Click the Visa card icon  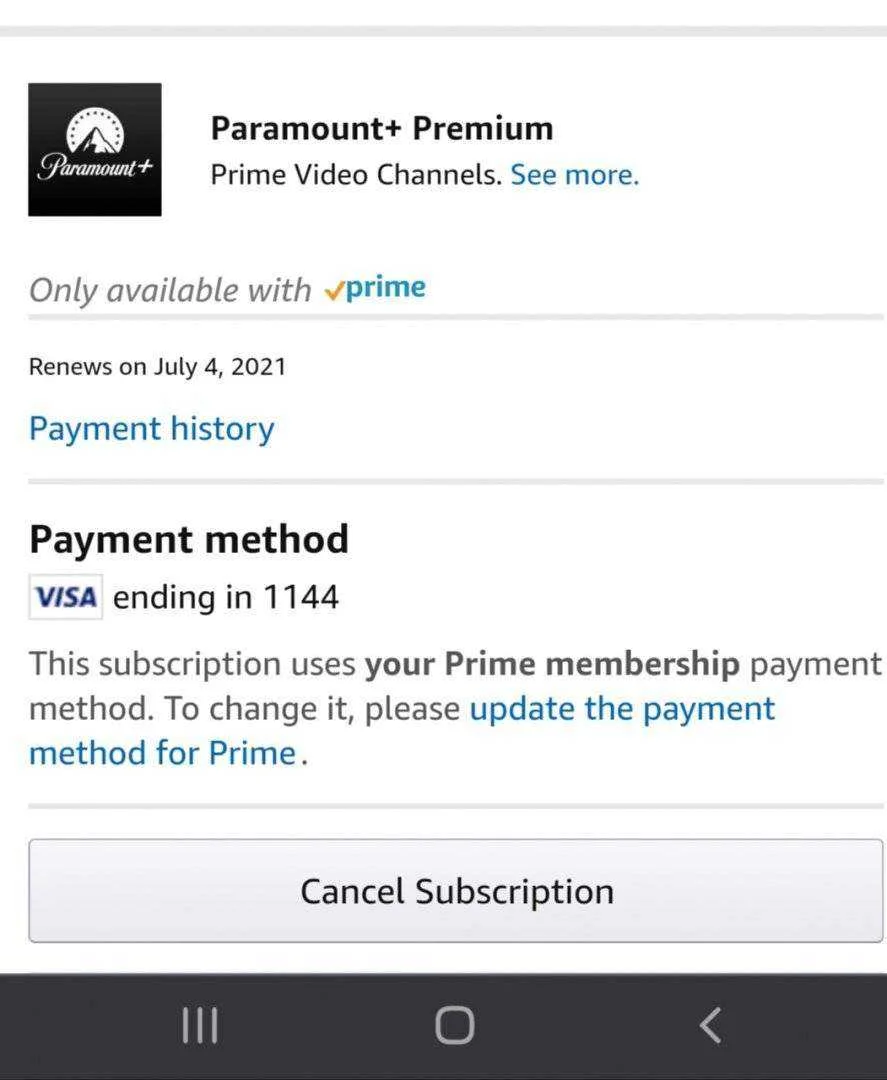coord(65,596)
